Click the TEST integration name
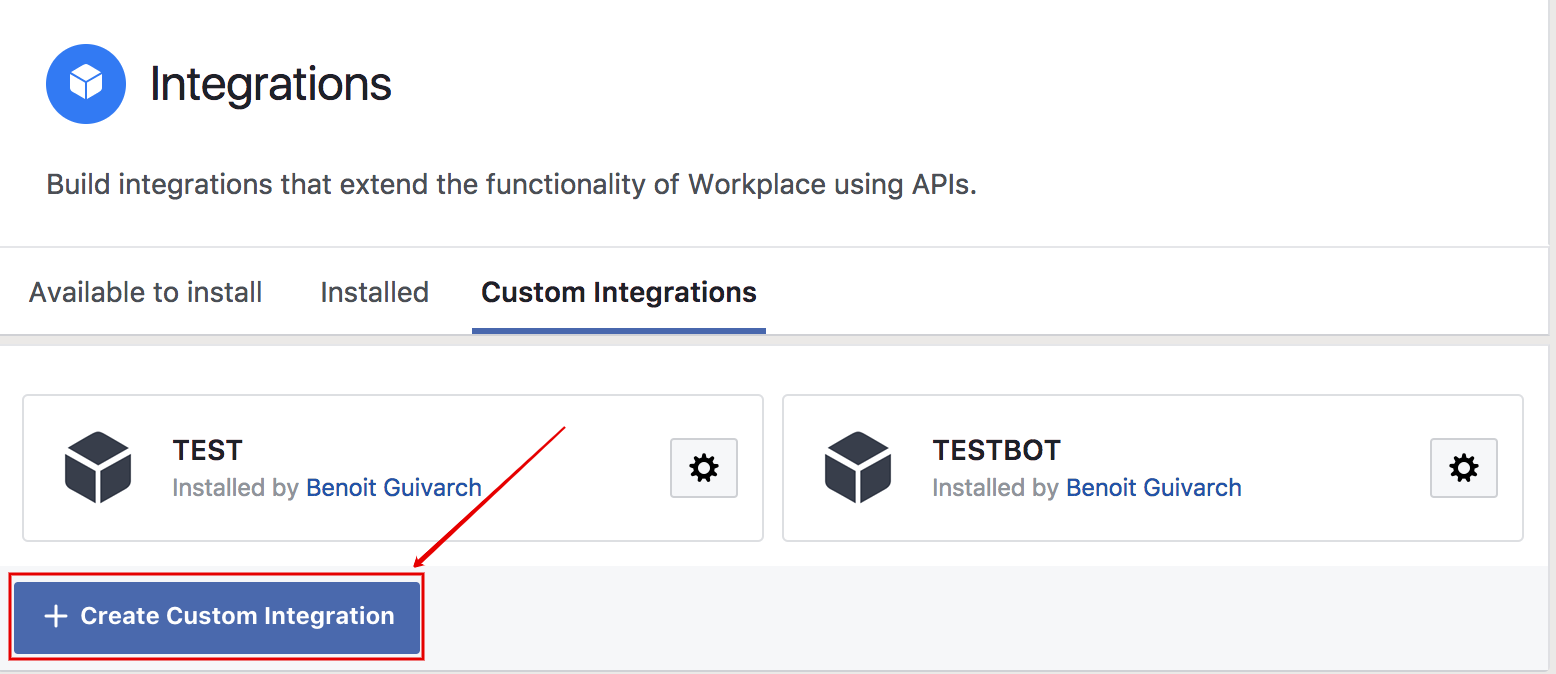This screenshot has width=1556, height=674. tap(208, 451)
